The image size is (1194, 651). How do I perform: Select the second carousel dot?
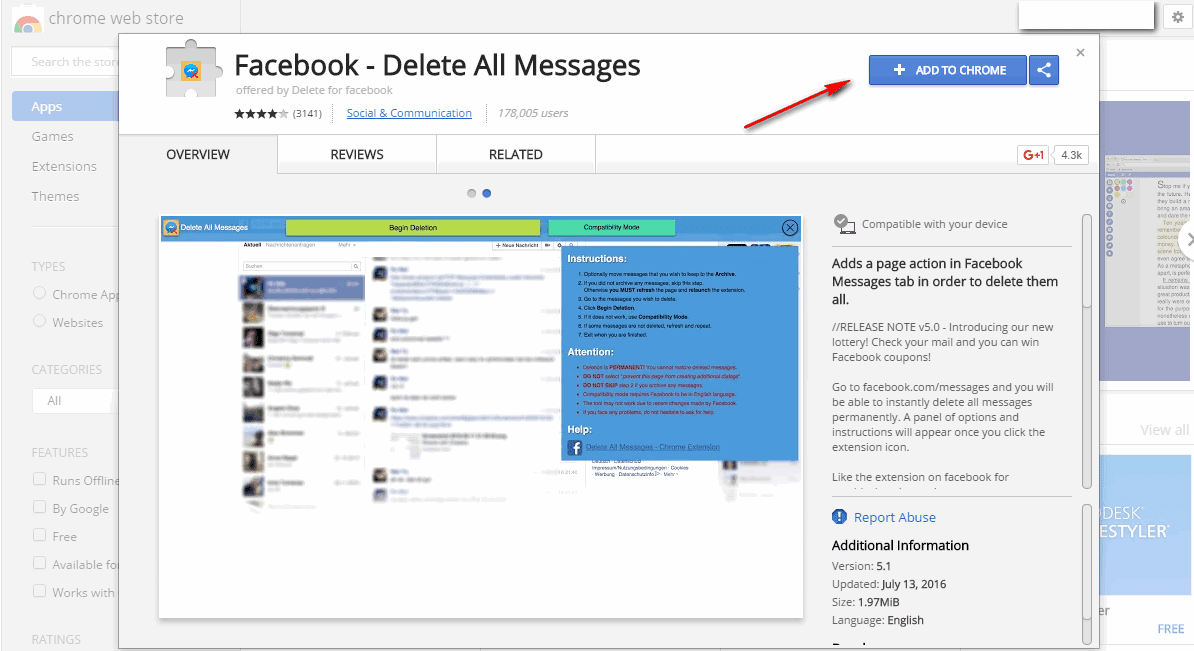pos(487,193)
